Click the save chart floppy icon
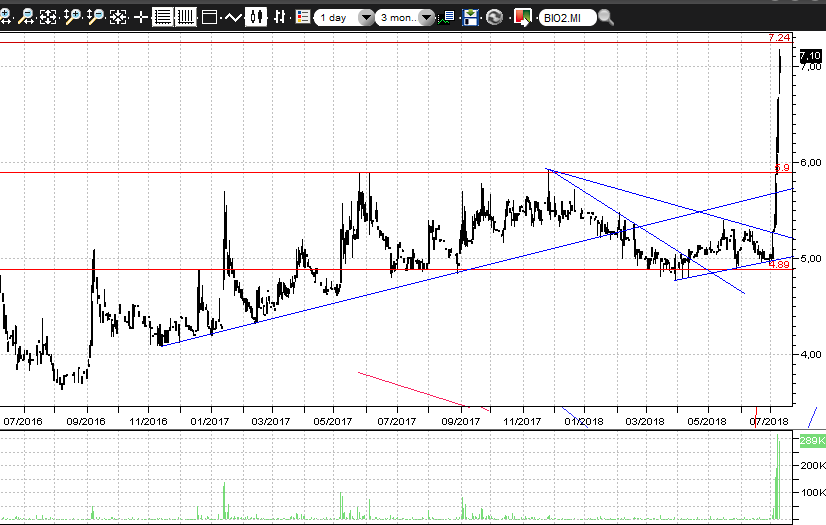The width and height of the screenshot is (826, 525). tap(470, 18)
